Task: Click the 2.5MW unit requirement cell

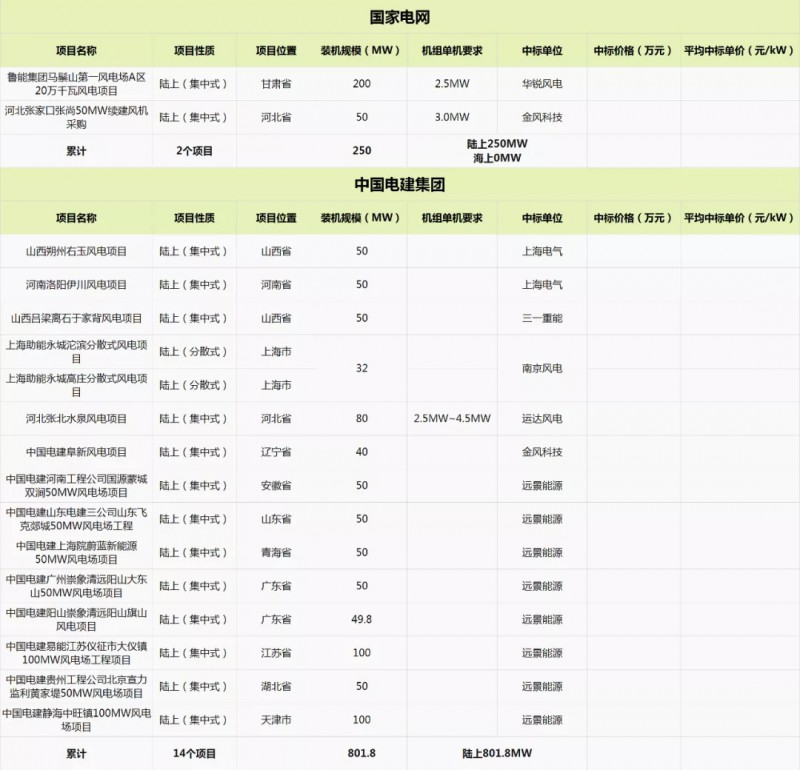Action: coord(452,84)
